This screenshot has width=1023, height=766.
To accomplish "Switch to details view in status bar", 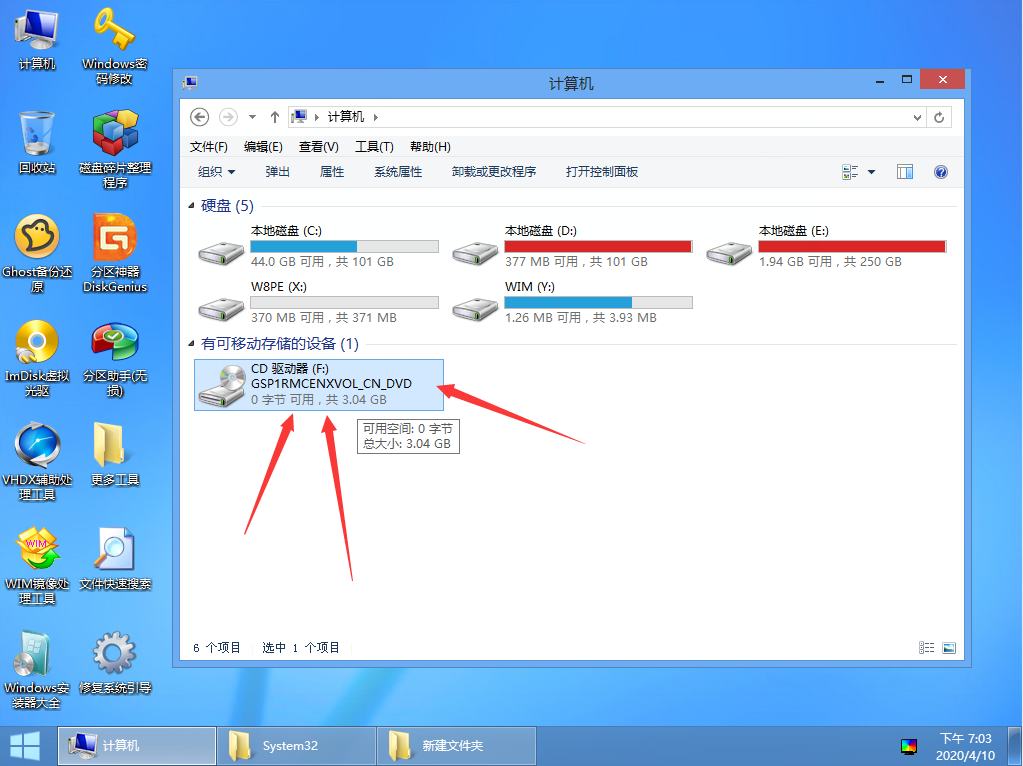I will 927,648.
